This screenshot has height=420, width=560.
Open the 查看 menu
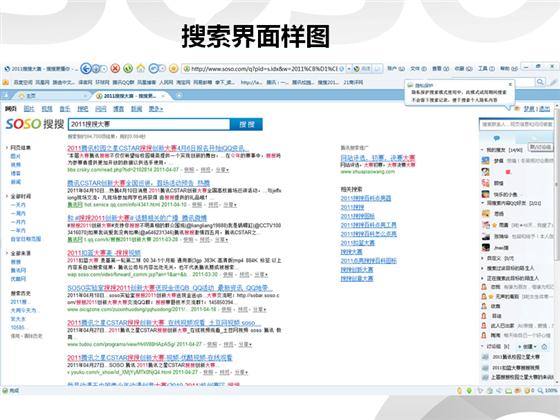point(440,68)
